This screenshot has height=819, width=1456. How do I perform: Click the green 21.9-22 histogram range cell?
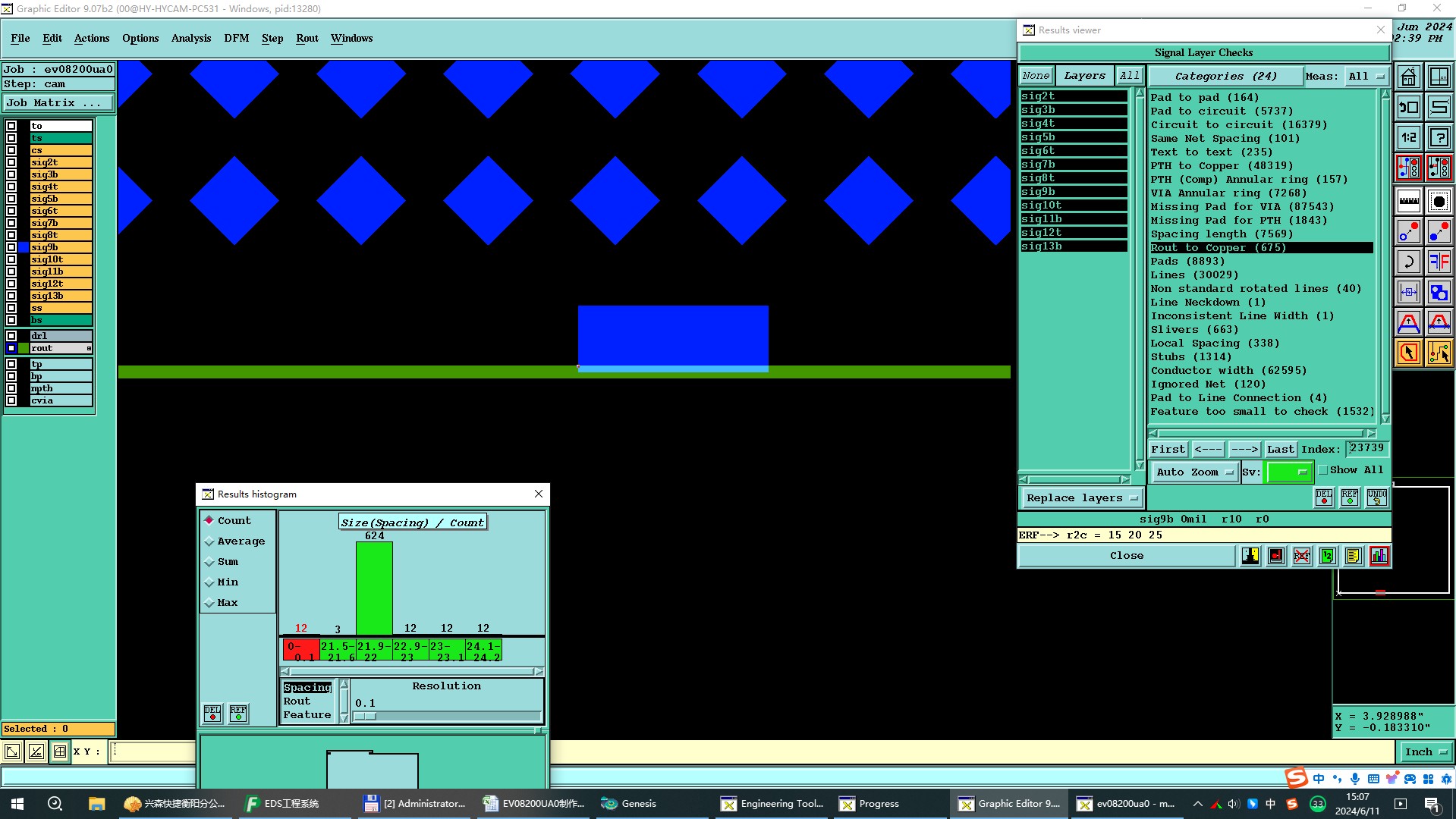click(x=374, y=651)
